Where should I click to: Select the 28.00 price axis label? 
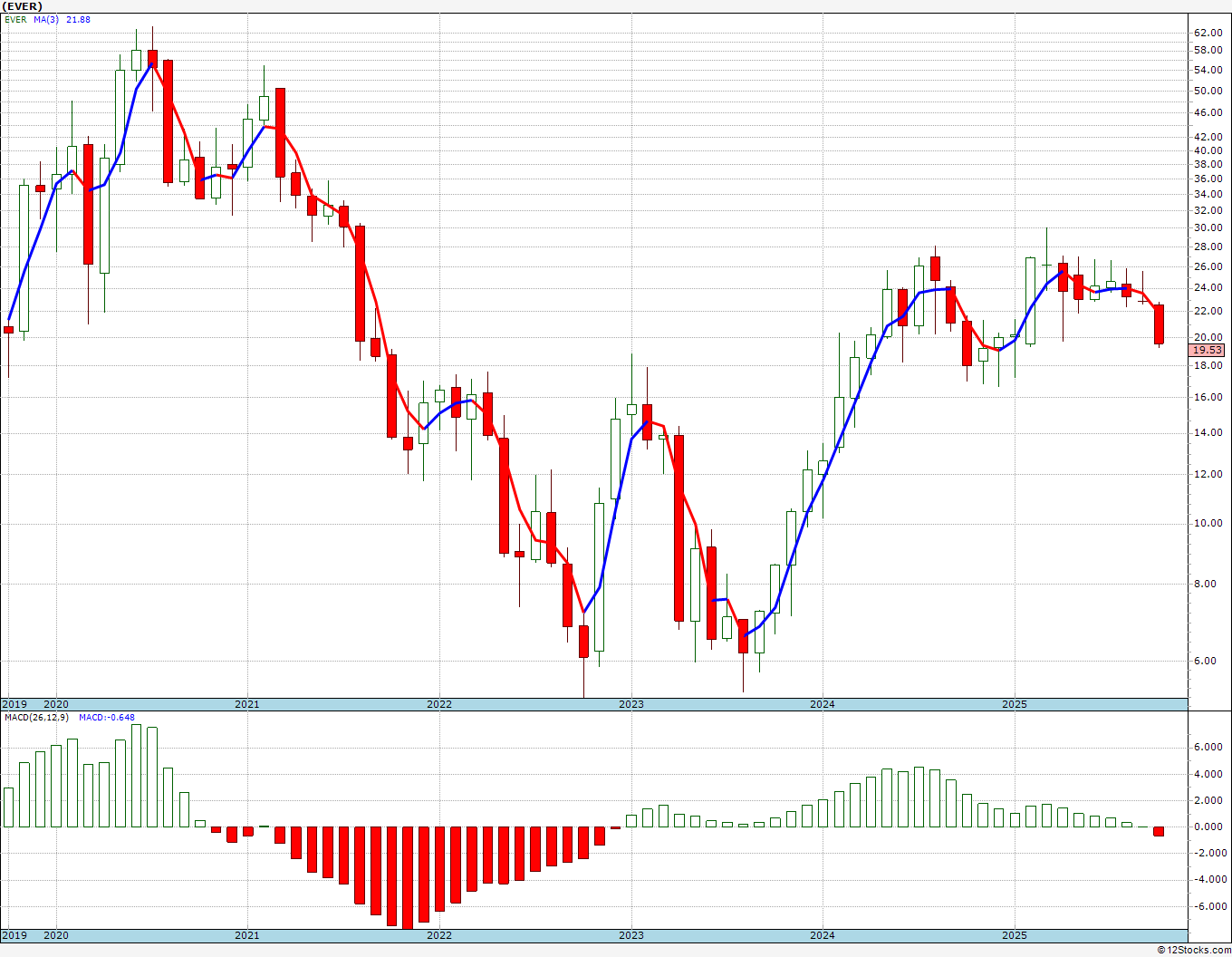[x=1208, y=246]
